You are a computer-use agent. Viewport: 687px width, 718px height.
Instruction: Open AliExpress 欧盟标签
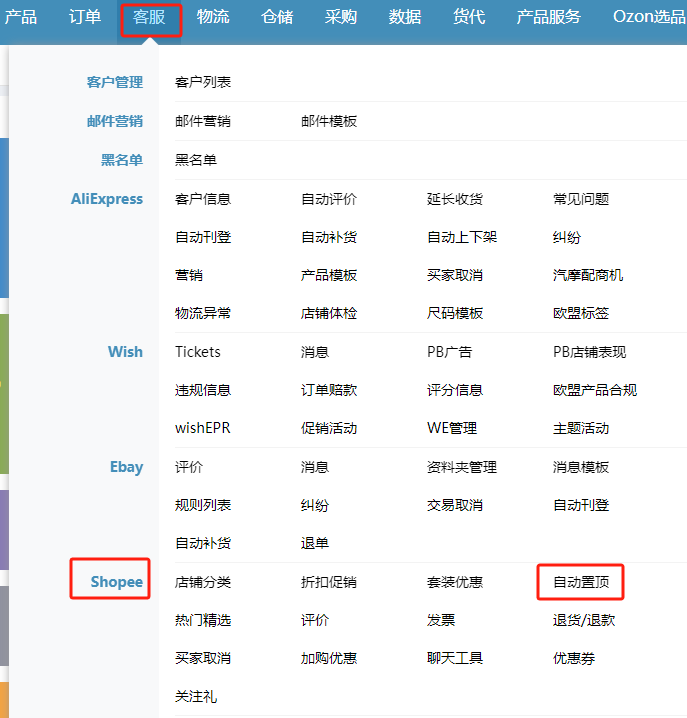[581, 313]
